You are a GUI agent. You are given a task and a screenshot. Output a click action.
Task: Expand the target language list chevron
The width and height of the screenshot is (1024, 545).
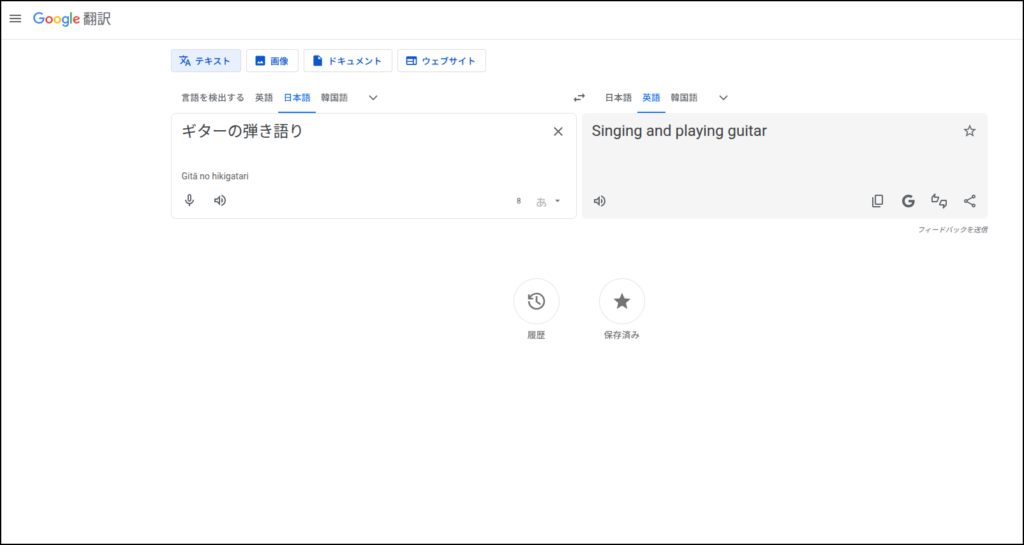tap(723, 98)
